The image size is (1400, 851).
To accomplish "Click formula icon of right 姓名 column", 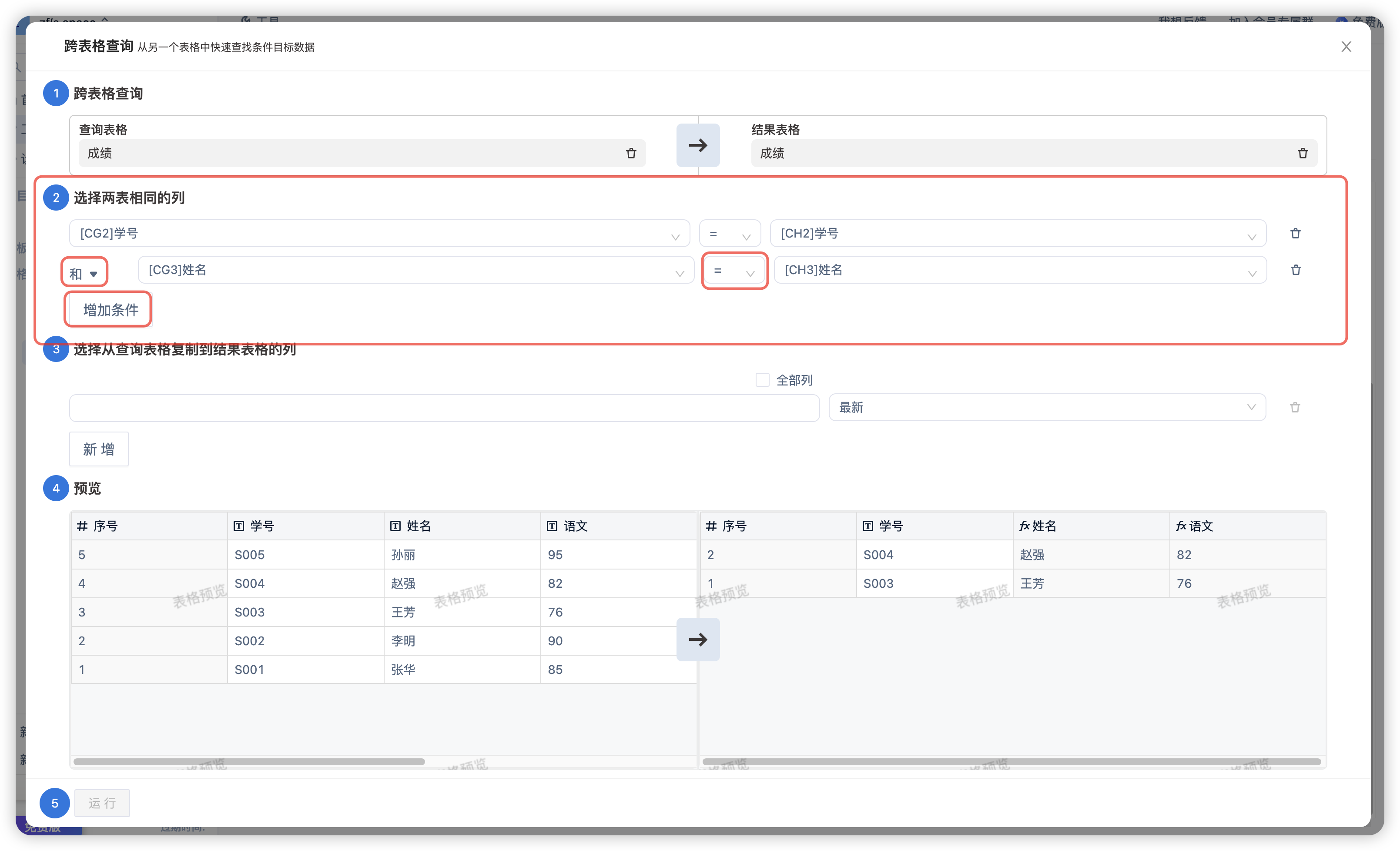I will point(1025,526).
